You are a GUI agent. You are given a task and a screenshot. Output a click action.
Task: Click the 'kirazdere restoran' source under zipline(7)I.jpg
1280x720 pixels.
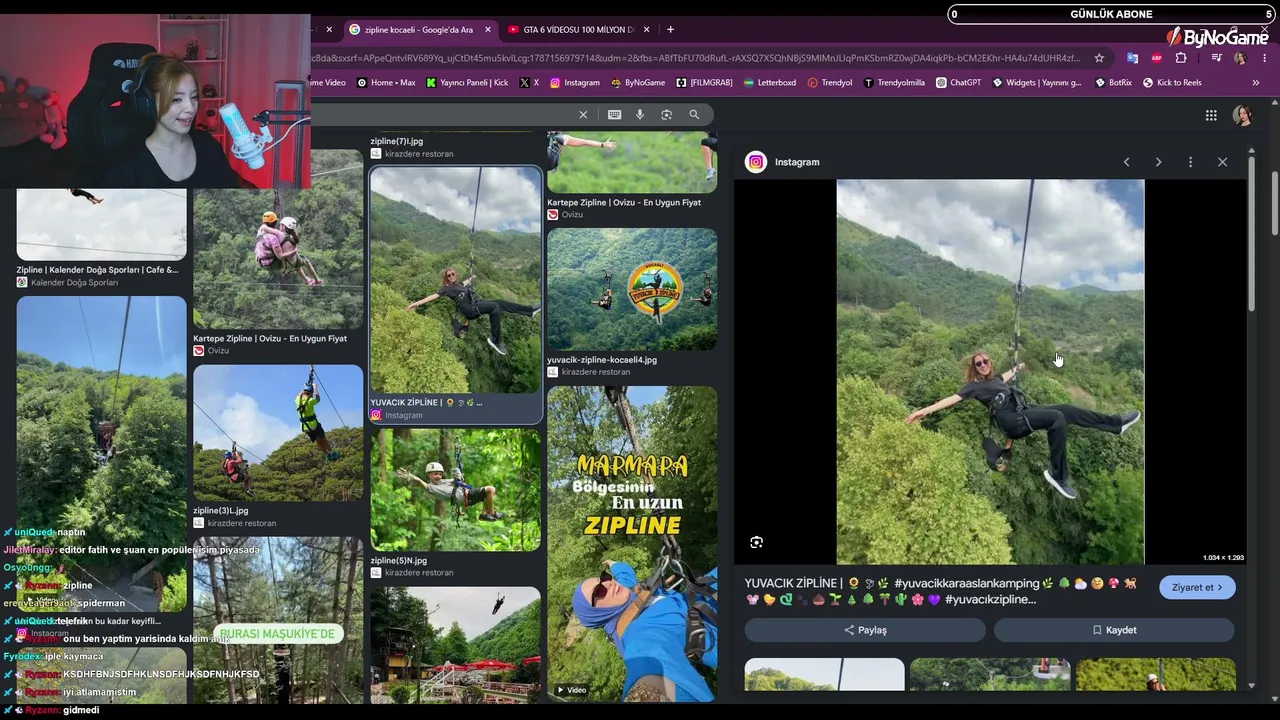point(419,154)
